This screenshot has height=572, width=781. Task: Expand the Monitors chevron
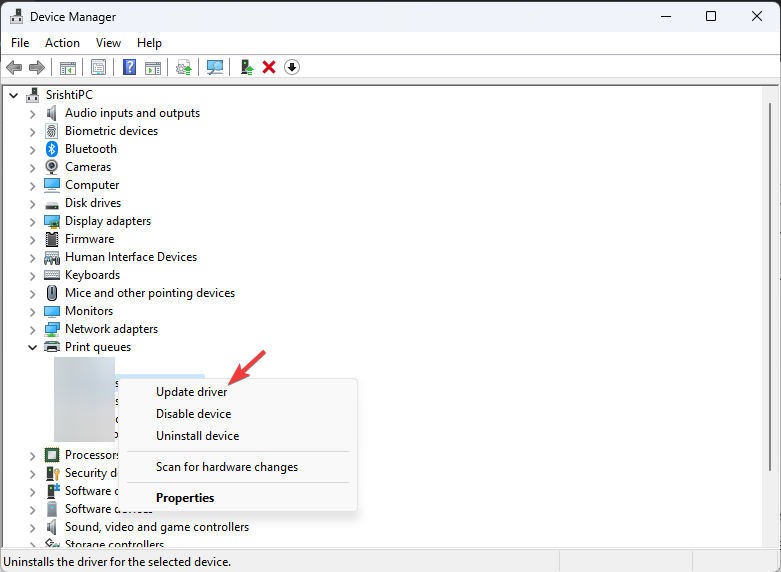tap(33, 311)
